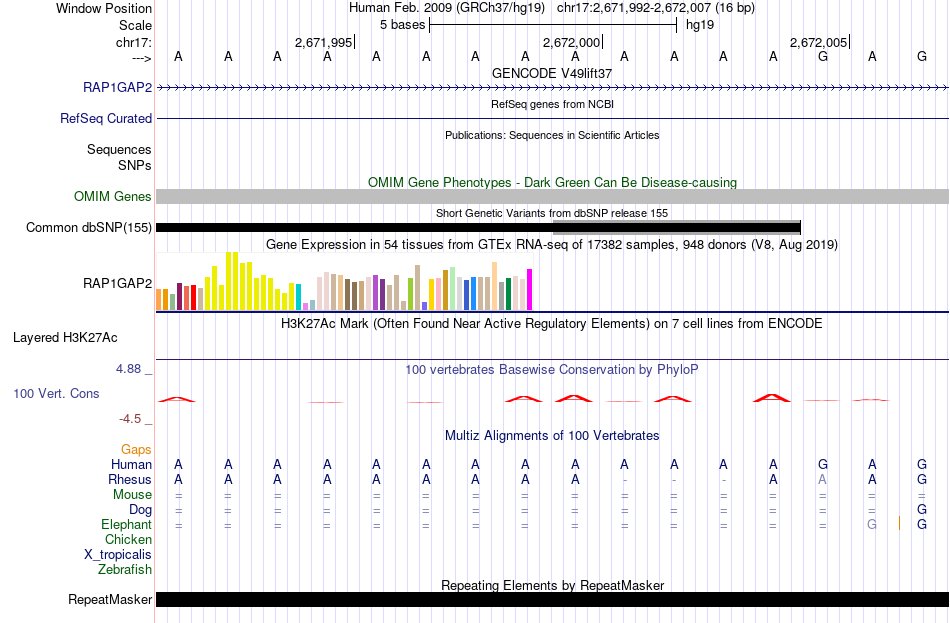Click the gray OMIM Genes bar

[552, 196]
